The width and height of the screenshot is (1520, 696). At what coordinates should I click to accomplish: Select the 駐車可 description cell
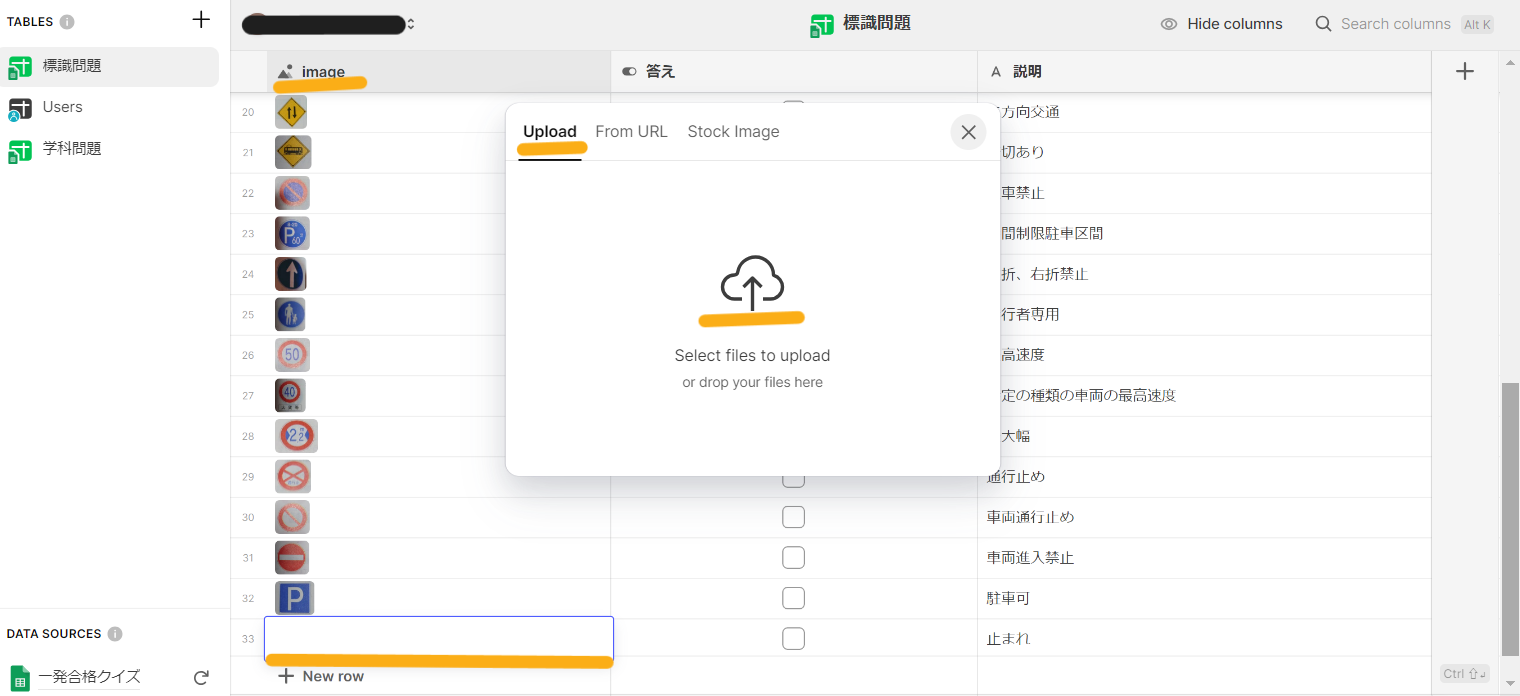tap(1204, 598)
